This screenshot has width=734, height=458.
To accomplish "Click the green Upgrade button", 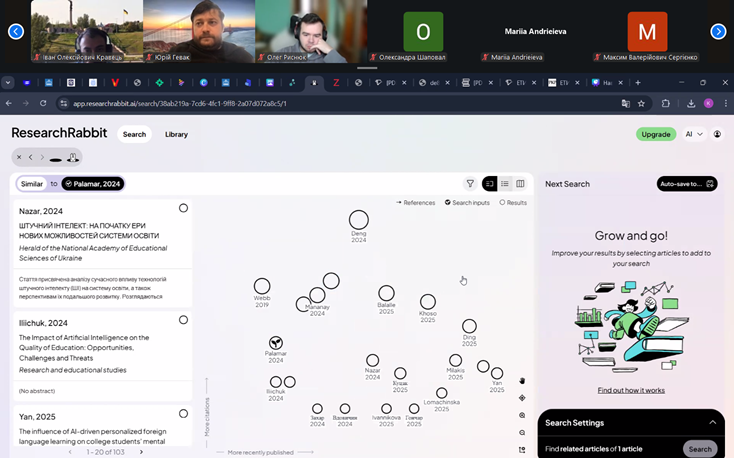I will click(x=655, y=134).
